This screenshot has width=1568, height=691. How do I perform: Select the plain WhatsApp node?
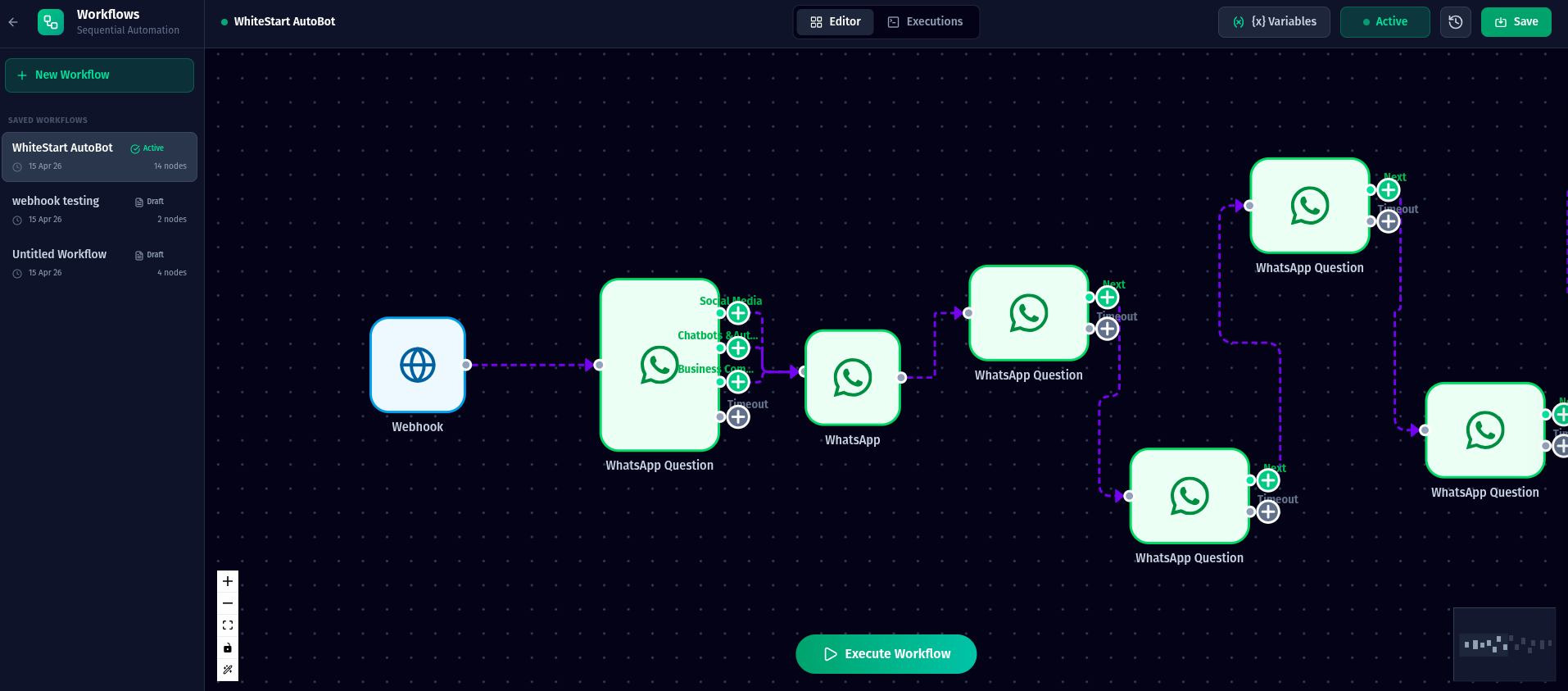[853, 378]
